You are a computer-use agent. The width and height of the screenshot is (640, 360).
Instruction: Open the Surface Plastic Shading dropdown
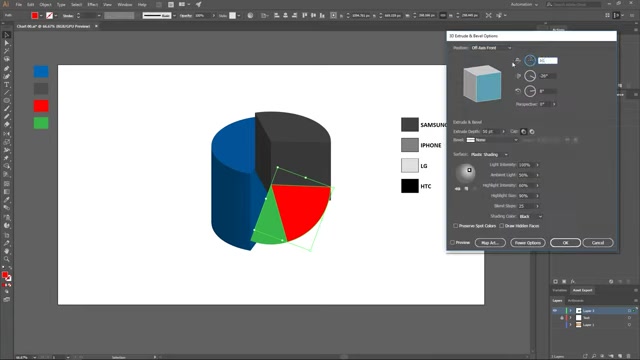click(489, 154)
